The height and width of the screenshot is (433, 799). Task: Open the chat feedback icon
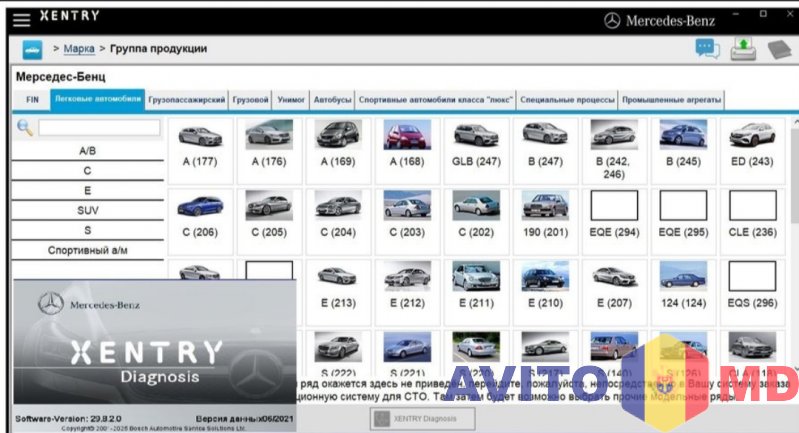click(708, 49)
